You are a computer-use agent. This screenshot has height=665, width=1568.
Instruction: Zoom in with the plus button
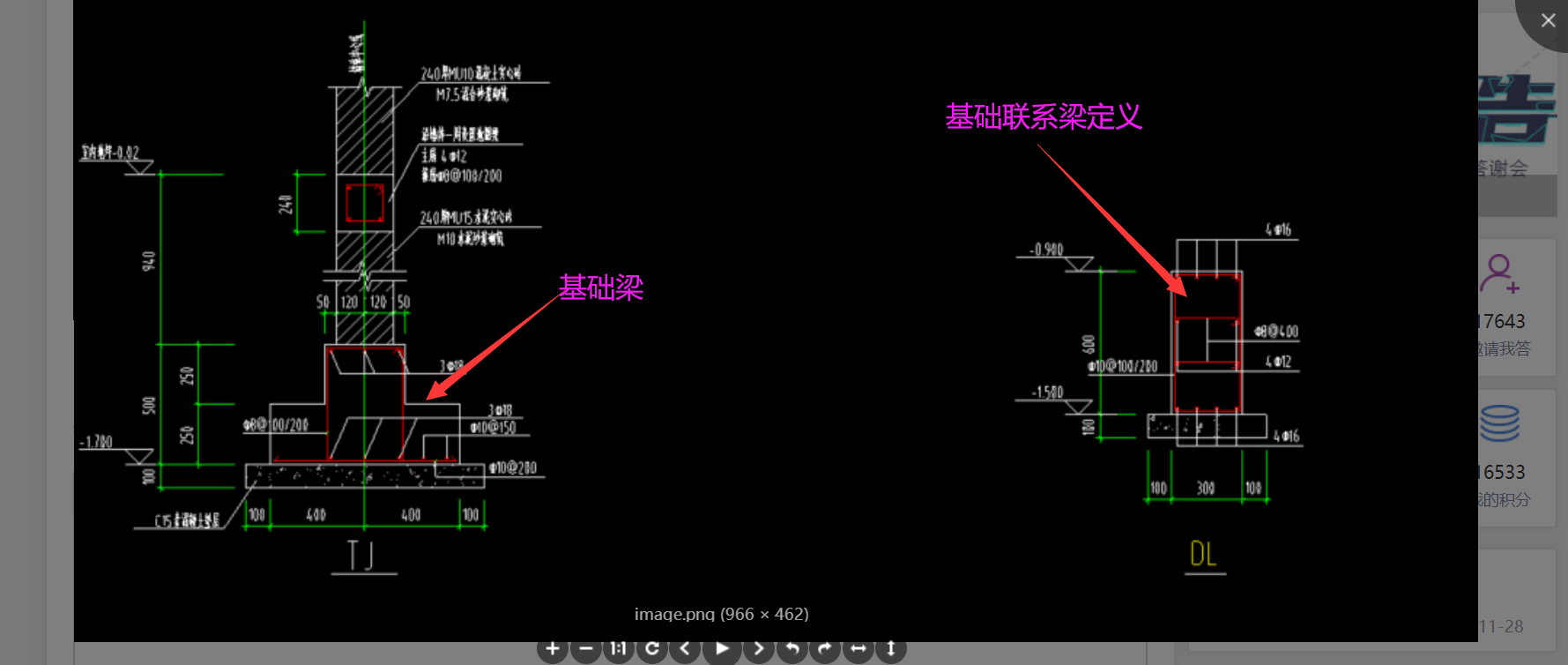(553, 649)
